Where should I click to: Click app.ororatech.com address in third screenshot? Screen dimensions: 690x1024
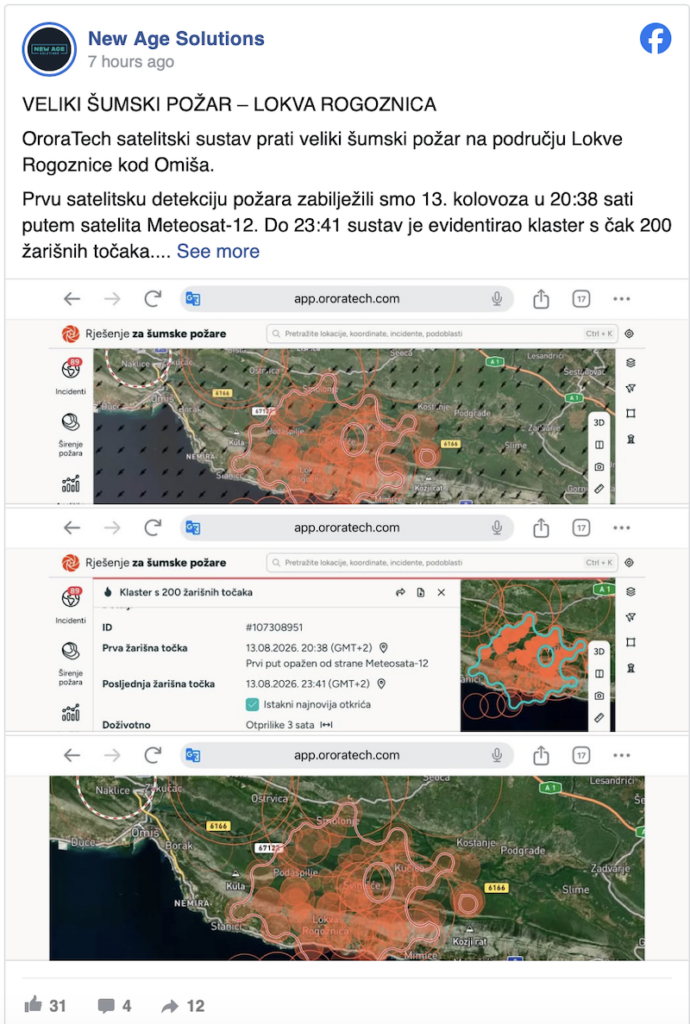347,755
